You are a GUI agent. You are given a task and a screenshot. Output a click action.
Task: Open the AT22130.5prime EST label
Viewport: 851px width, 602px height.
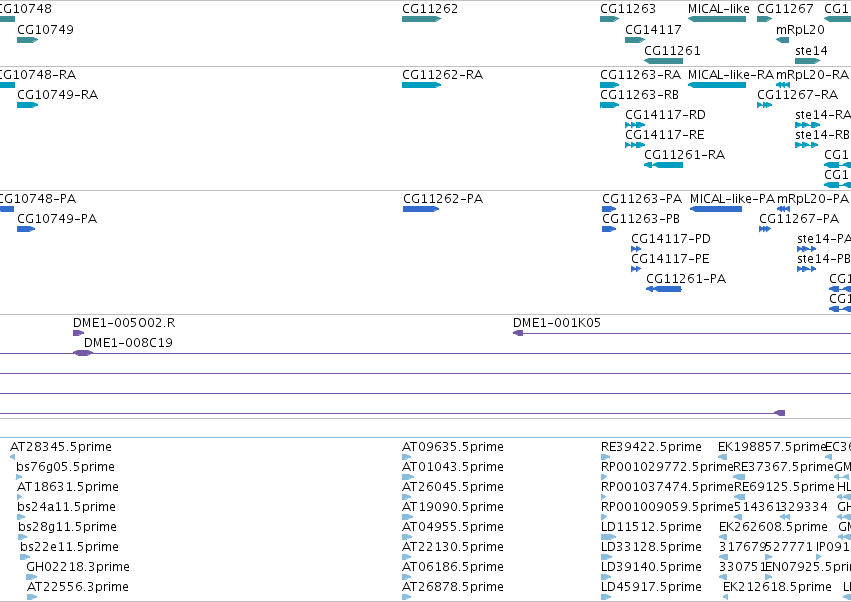coord(453,547)
